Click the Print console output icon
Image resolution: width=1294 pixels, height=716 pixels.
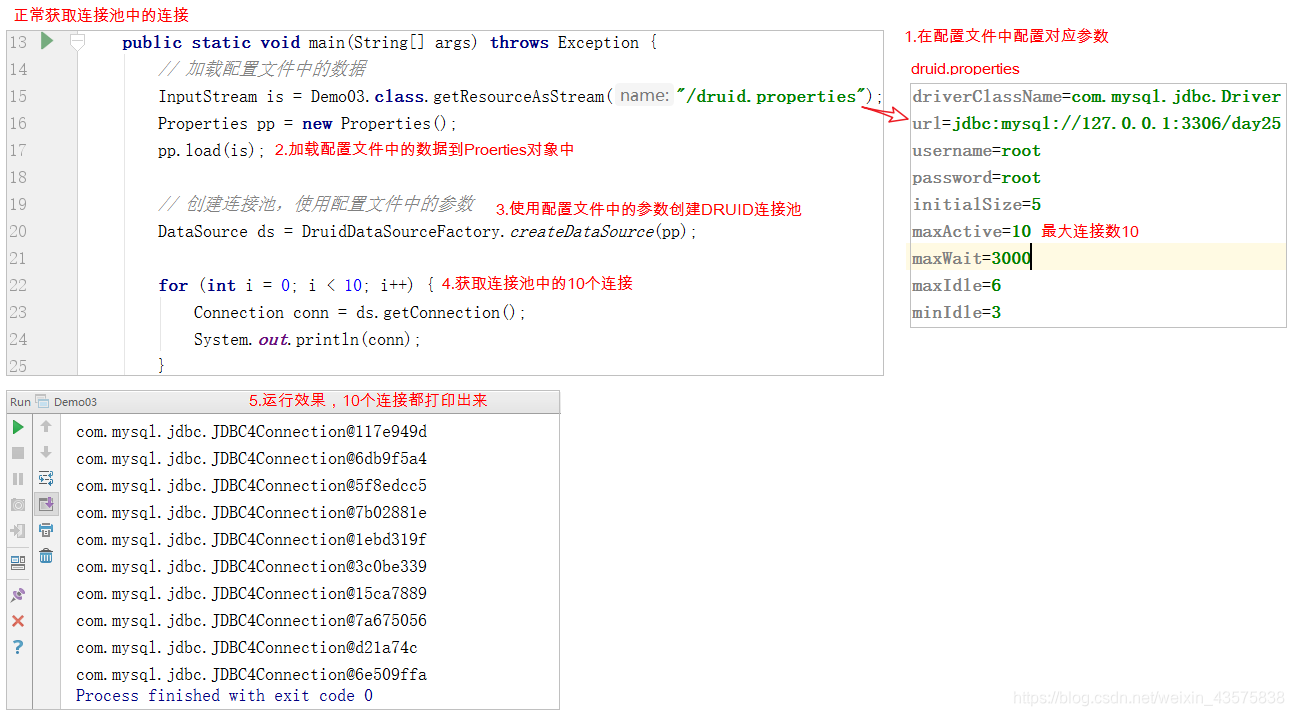pyautogui.click(x=46, y=530)
